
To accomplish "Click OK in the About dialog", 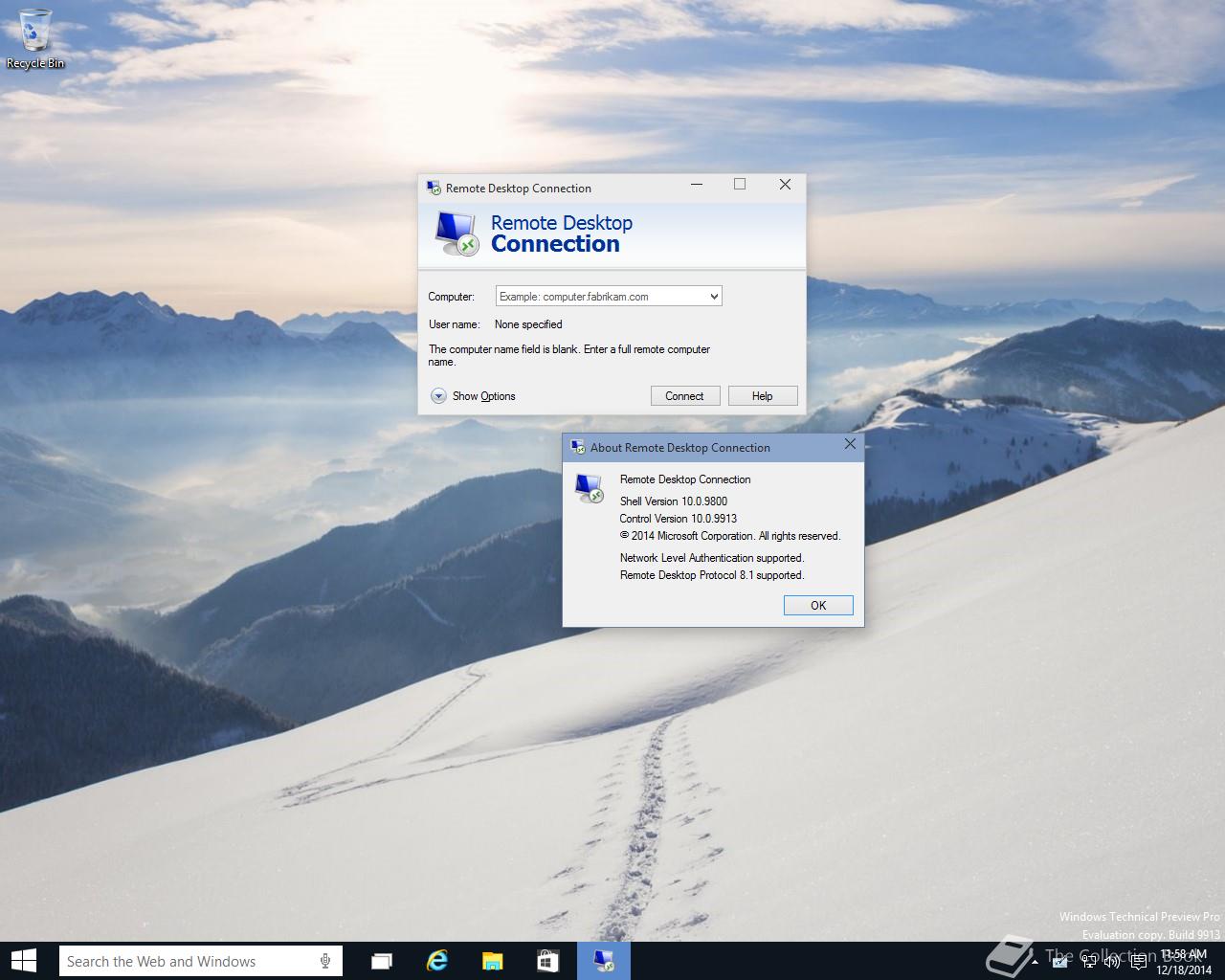I will coord(818,605).
